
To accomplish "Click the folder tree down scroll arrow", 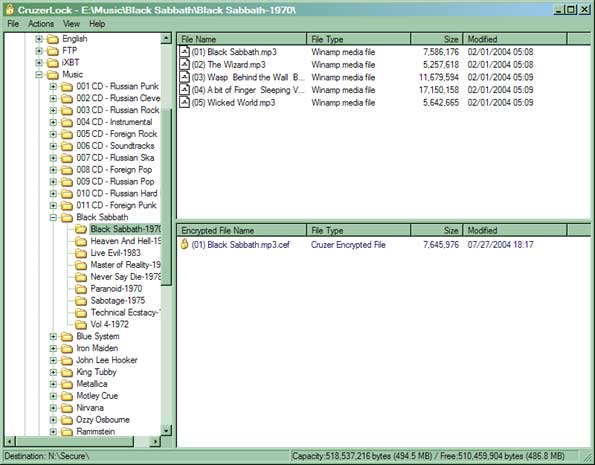I will [166, 430].
